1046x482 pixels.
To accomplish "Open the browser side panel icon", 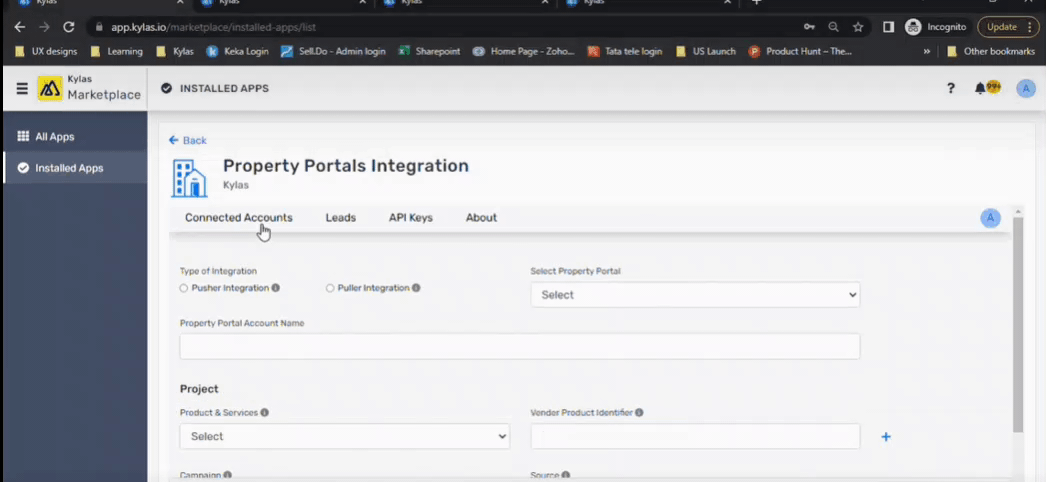I will tap(888, 27).
